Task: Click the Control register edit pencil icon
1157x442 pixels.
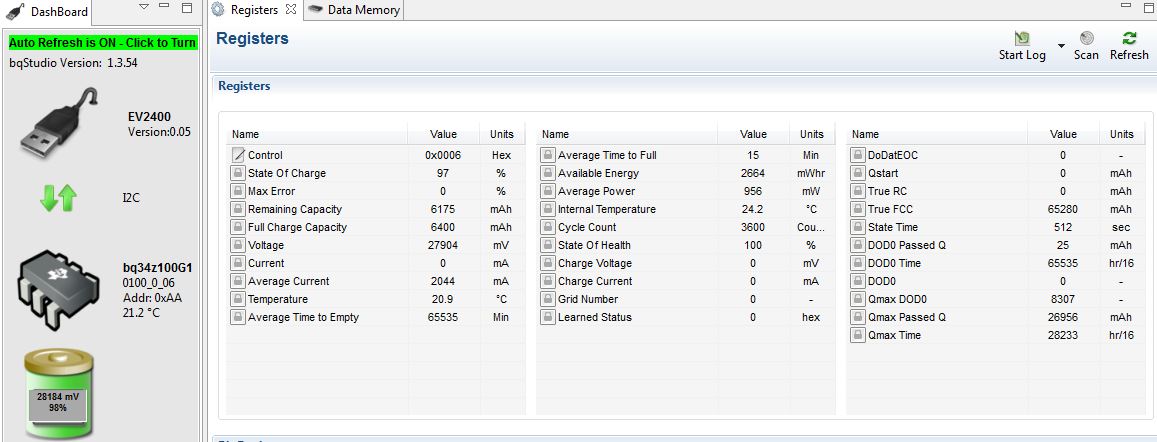Action: [x=238, y=155]
